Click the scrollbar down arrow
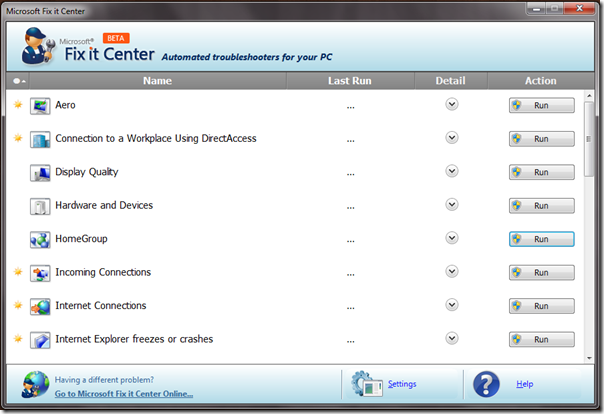This screenshot has width=604, height=414. [589, 358]
